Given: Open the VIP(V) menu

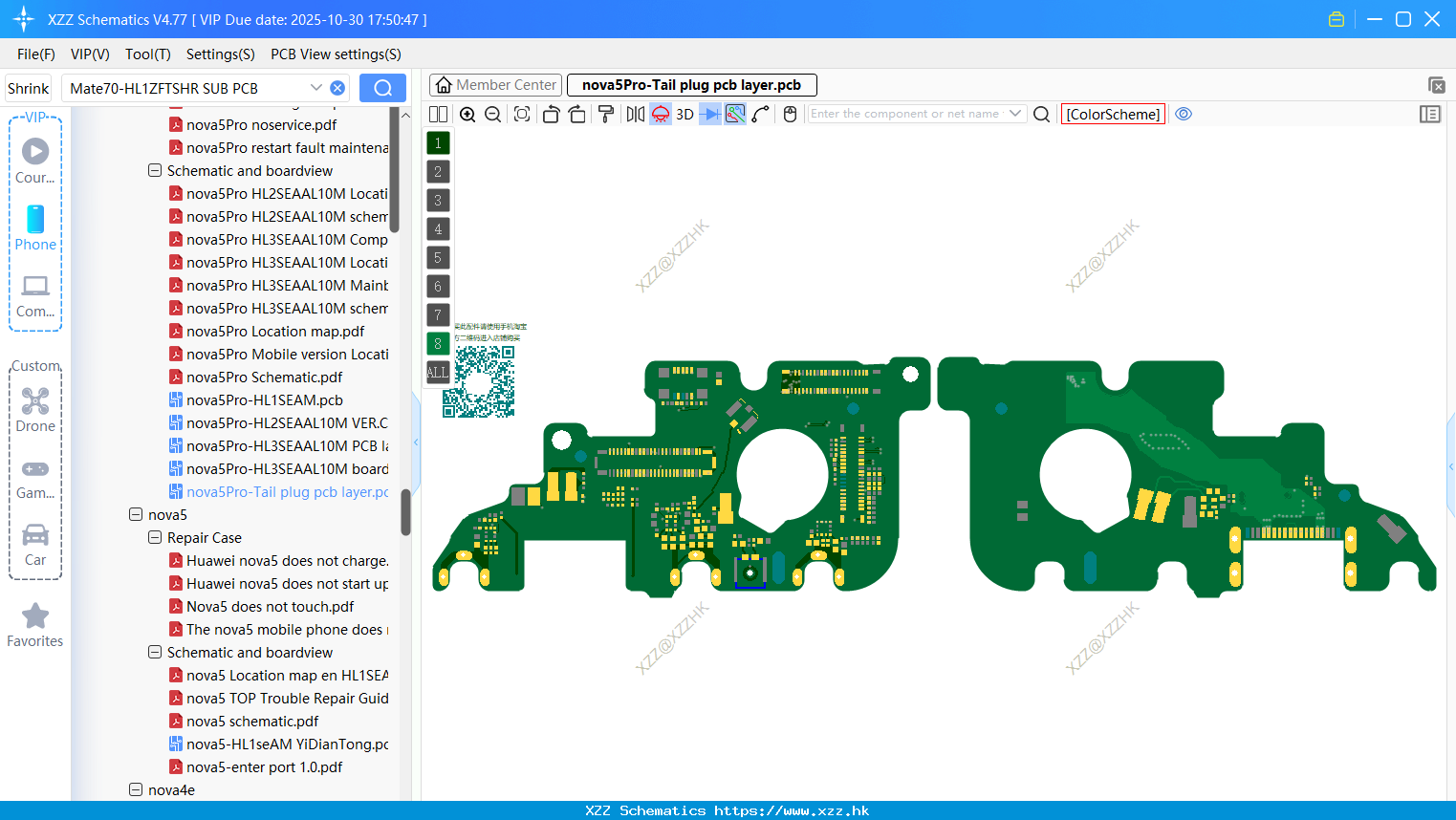Looking at the screenshot, I should point(90,54).
